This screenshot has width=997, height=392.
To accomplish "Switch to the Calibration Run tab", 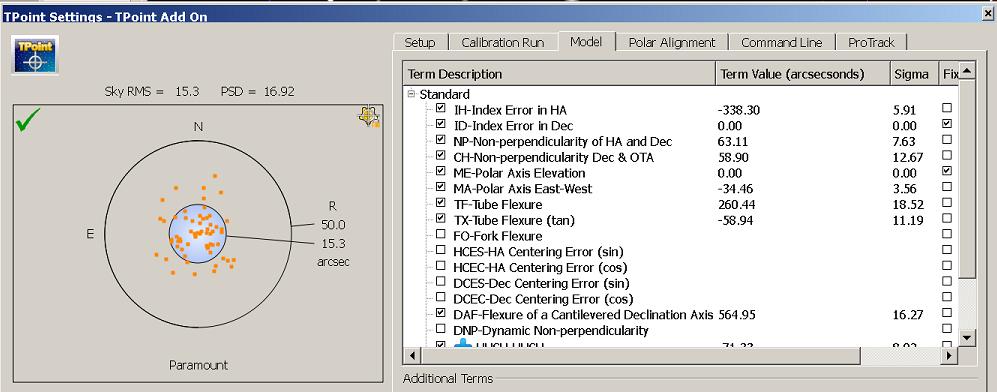I will point(503,43).
